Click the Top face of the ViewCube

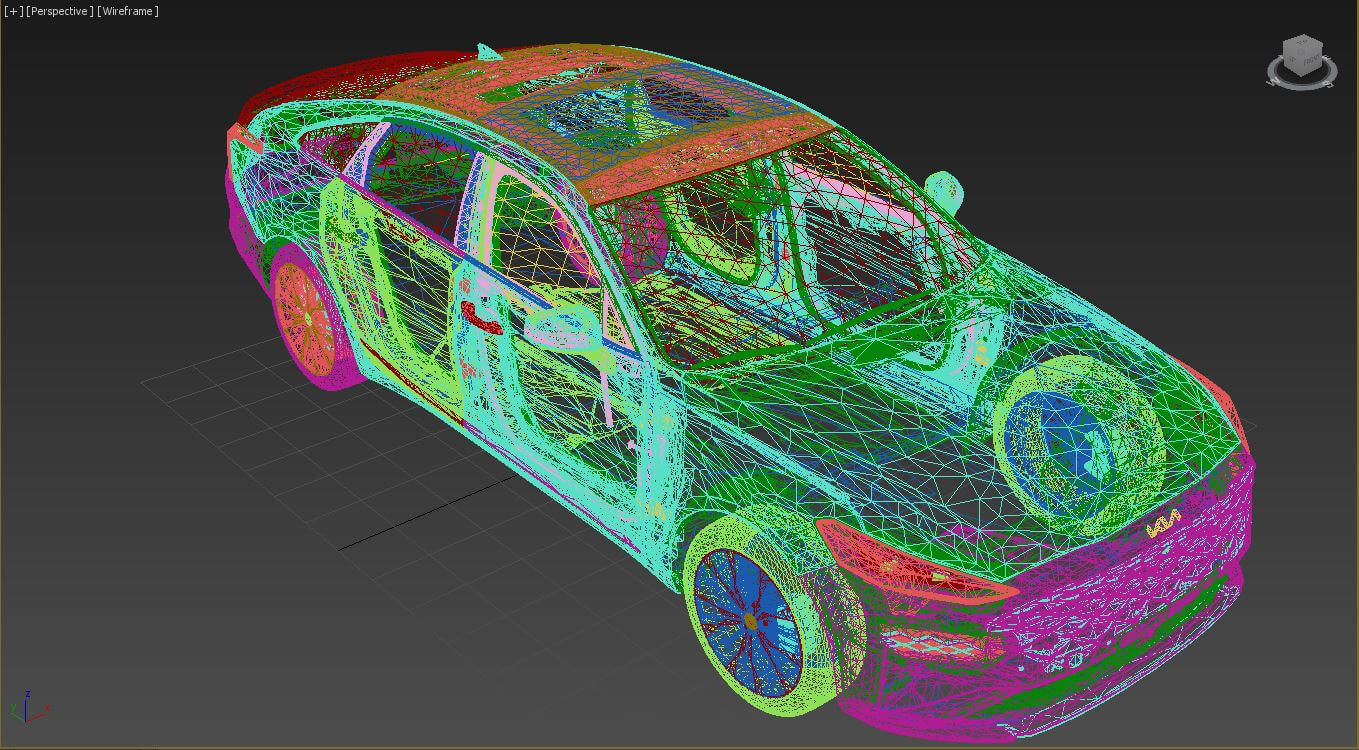tap(1302, 44)
